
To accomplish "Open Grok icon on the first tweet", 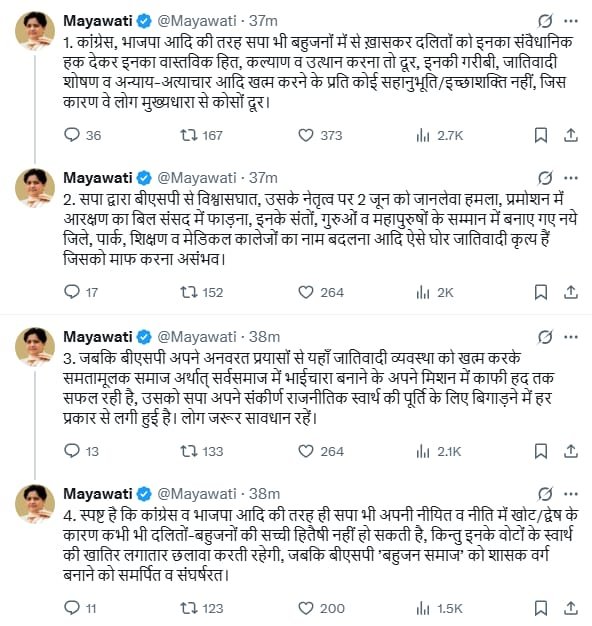I will (x=545, y=21).
